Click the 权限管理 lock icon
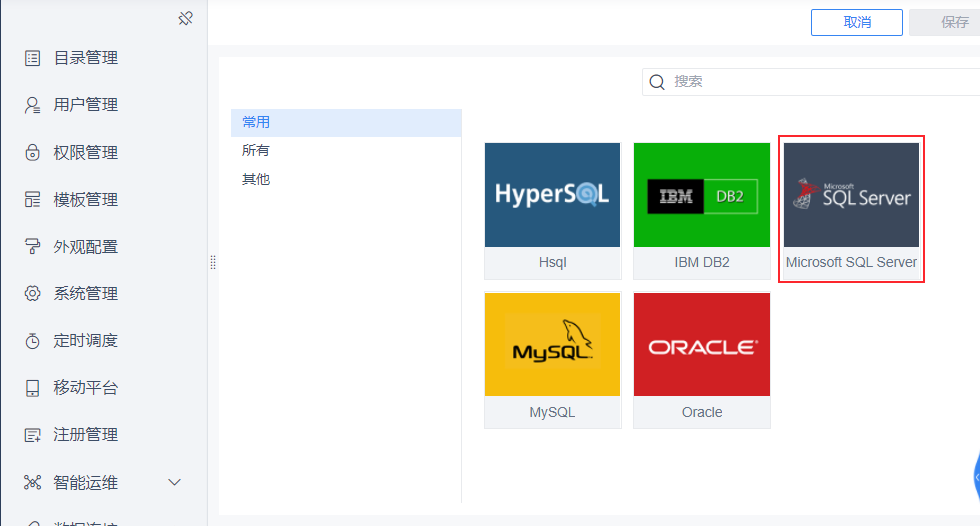The width and height of the screenshot is (980, 526). point(32,152)
